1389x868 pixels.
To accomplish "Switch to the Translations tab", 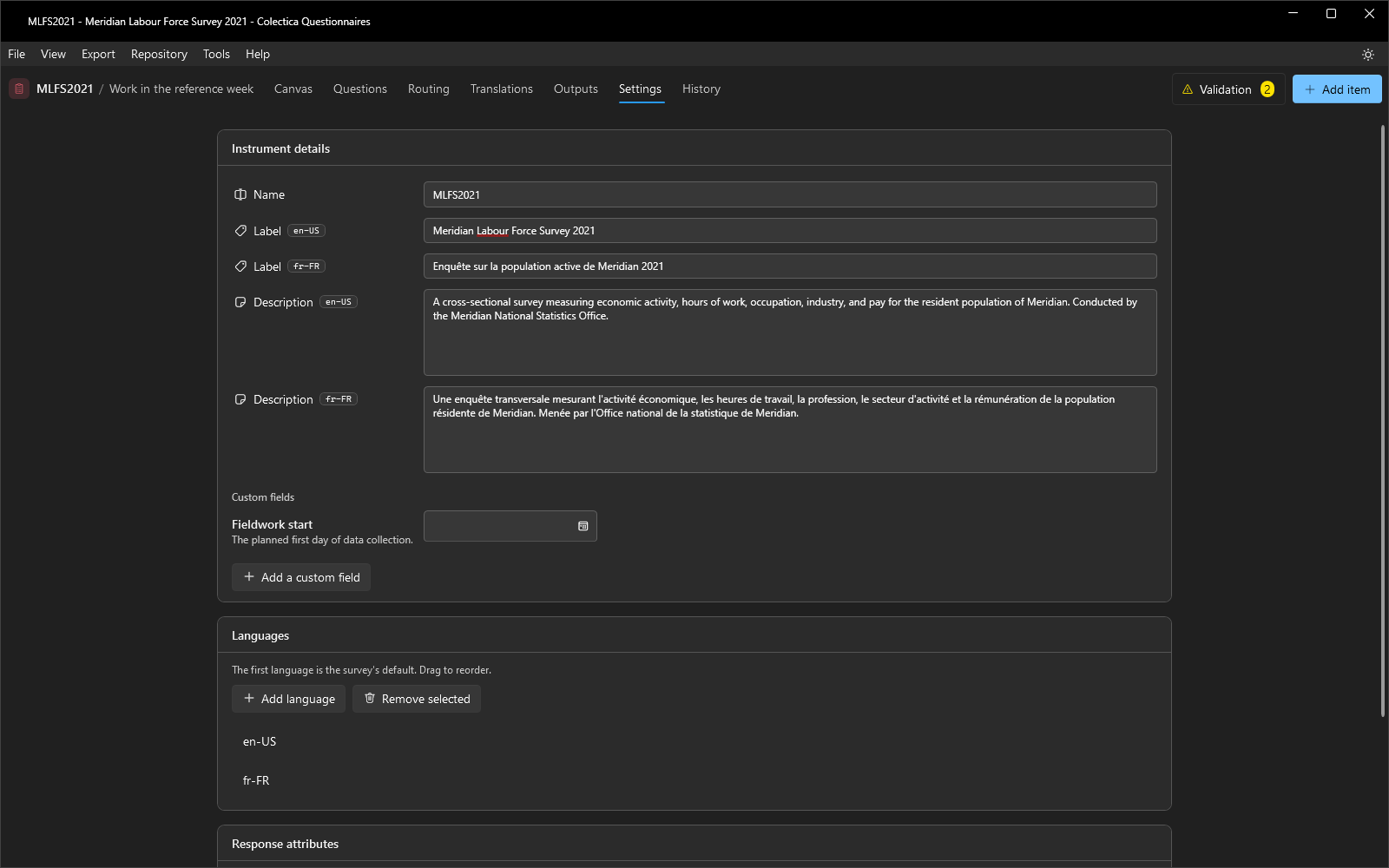I will click(x=502, y=89).
